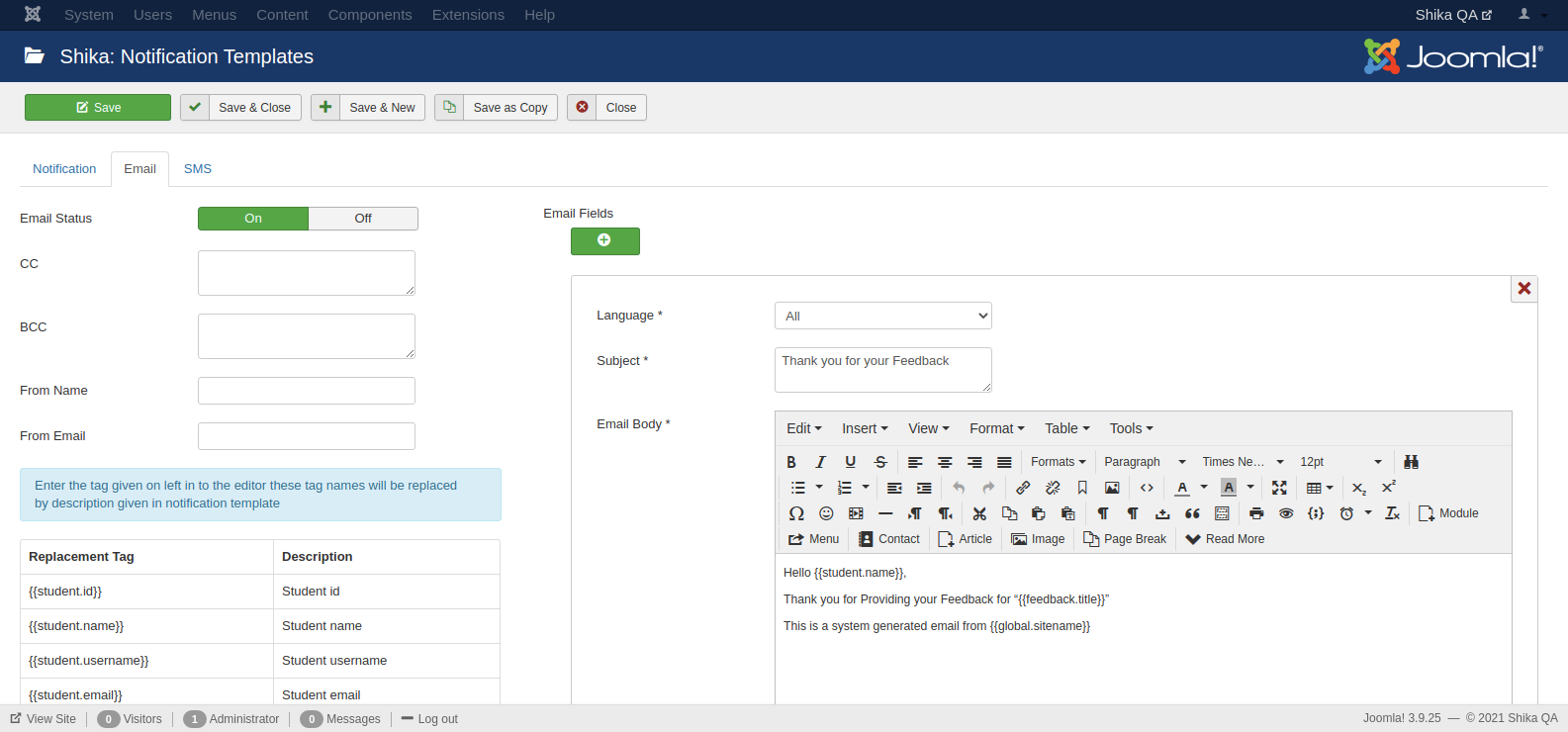This screenshot has width=1568, height=732.
Task: Open the Paragraph format dropdown
Action: [1145, 462]
